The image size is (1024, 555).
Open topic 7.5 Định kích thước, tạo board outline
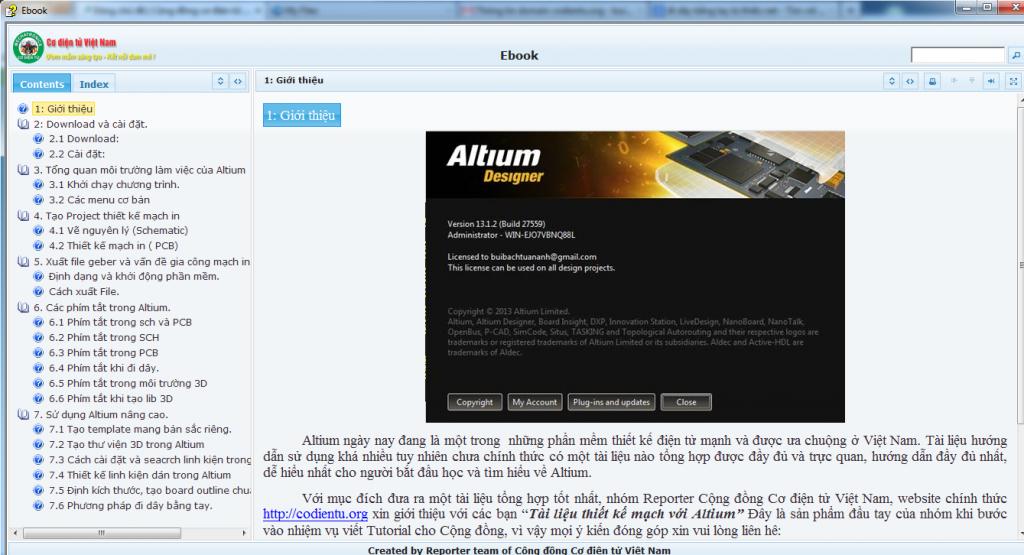150,490
